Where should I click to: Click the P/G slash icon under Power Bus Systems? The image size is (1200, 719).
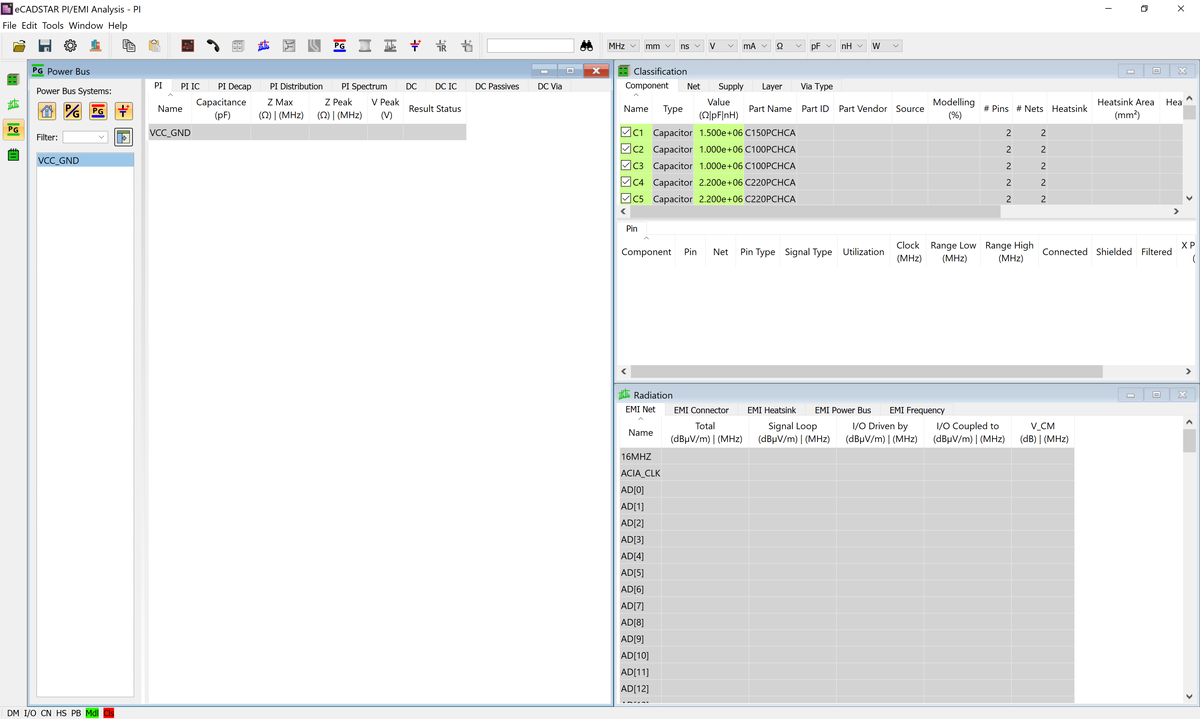(73, 111)
